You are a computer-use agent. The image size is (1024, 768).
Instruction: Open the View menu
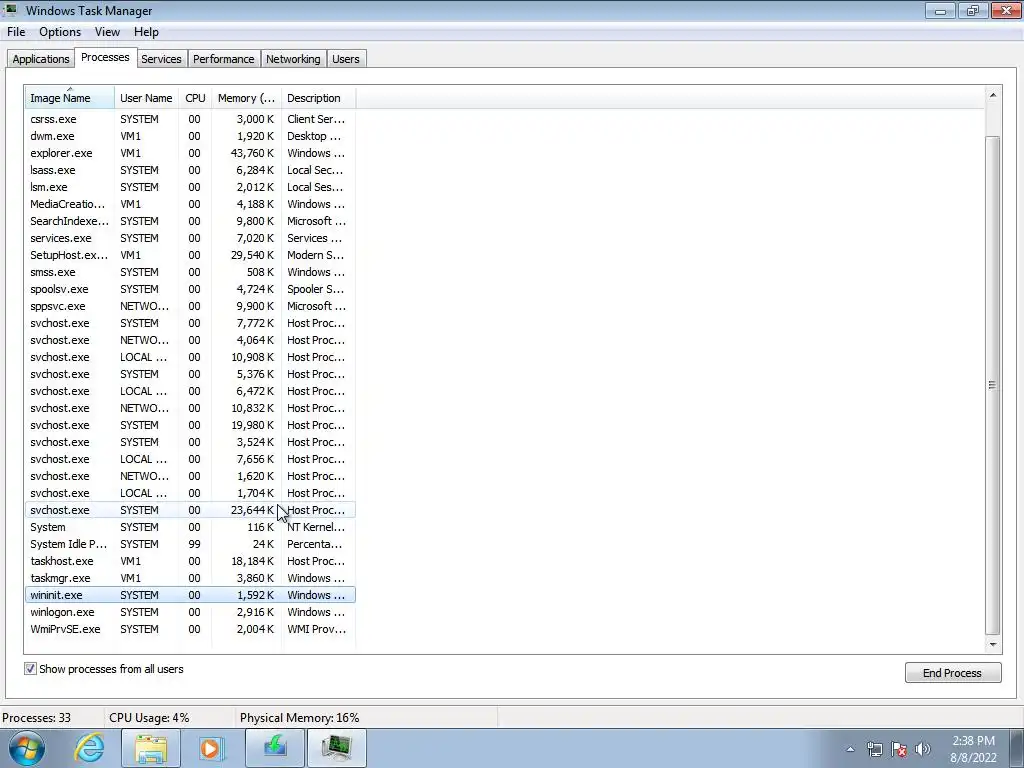click(107, 32)
